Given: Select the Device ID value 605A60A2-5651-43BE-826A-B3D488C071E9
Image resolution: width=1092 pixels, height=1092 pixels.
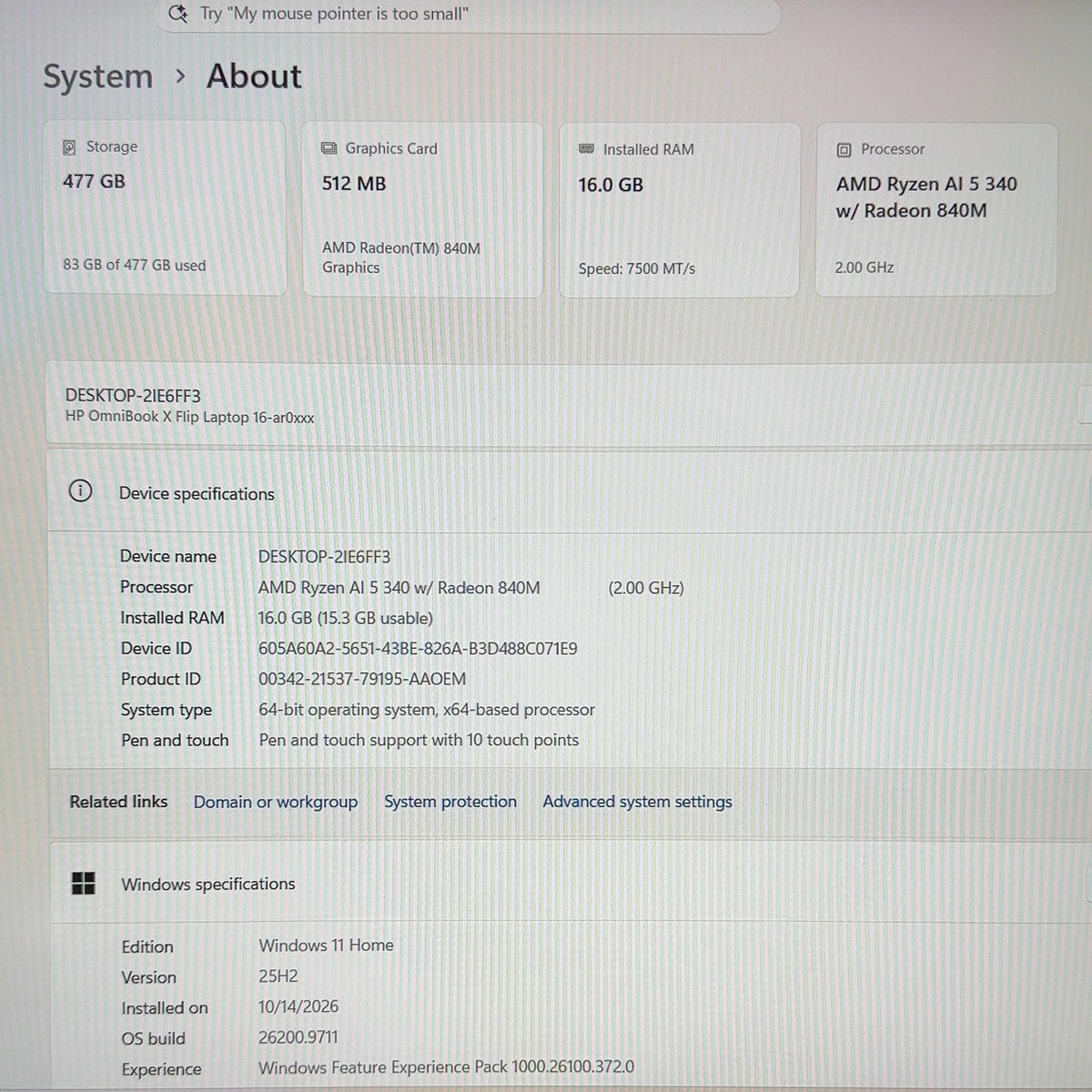Looking at the screenshot, I should click(418, 649).
